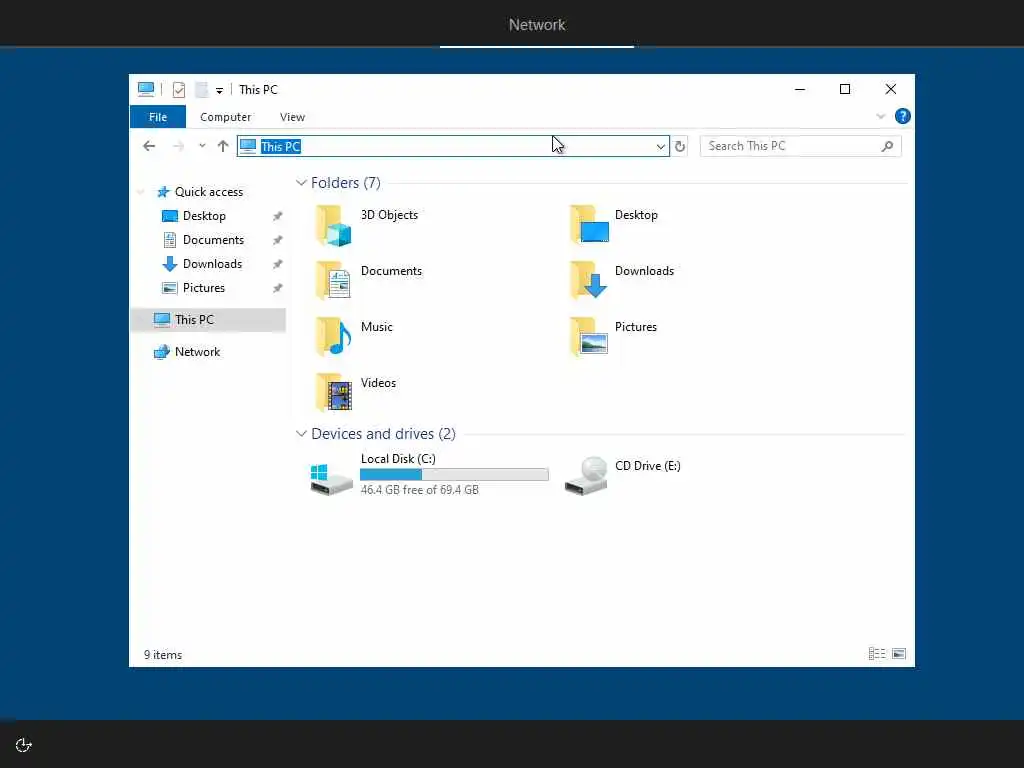Refresh the This PC view
This screenshot has height=768, width=1024.
point(680,146)
